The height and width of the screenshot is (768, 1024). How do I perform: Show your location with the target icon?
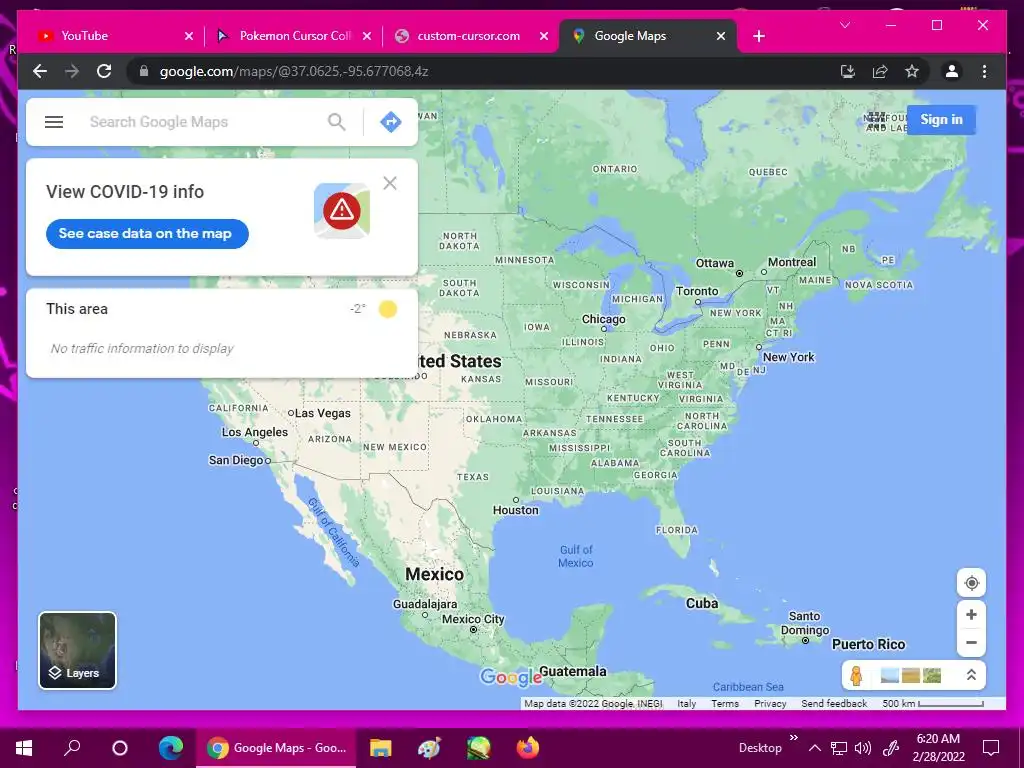point(971,583)
